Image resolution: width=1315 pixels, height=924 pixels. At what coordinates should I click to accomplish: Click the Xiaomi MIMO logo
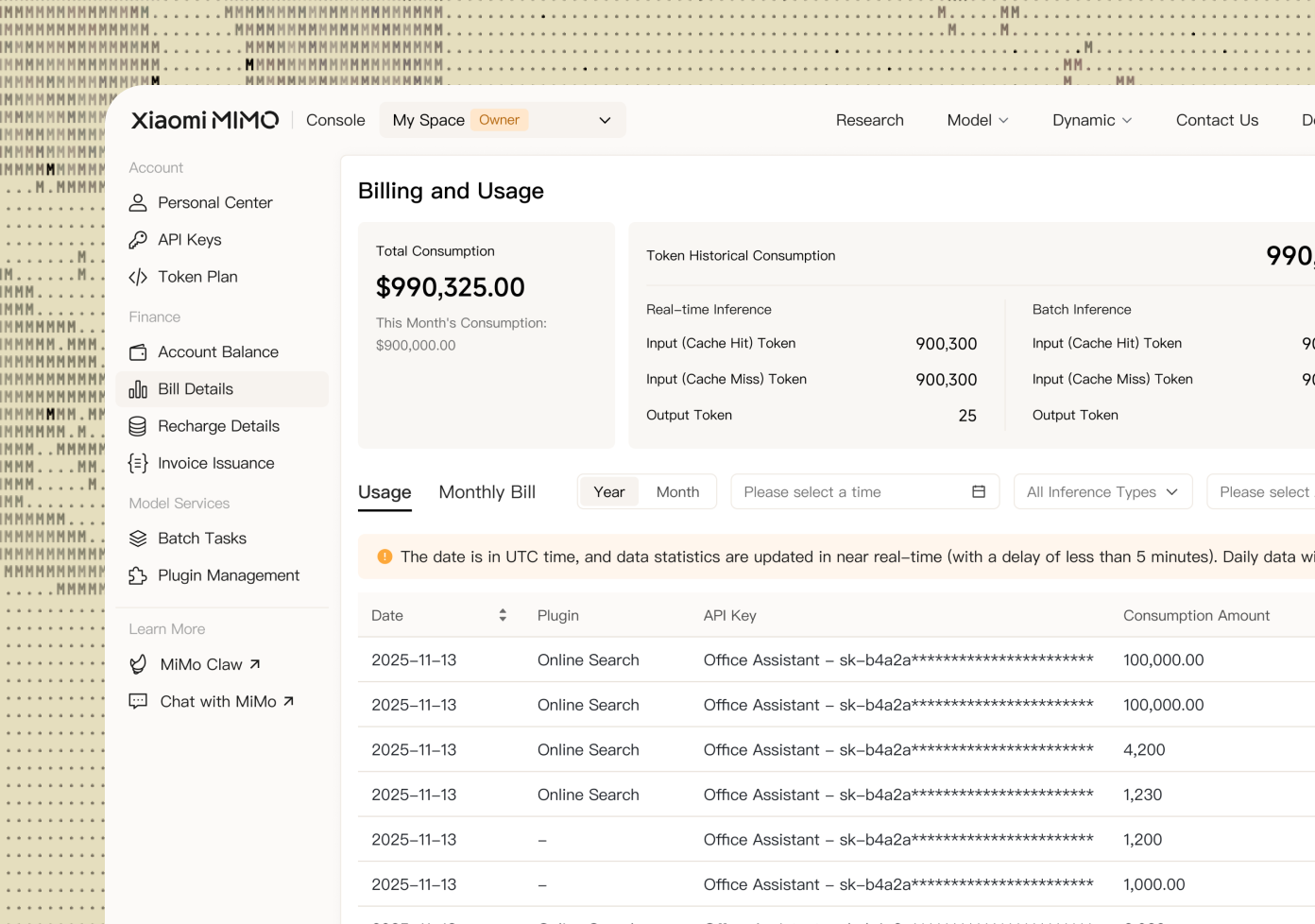click(x=205, y=120)
